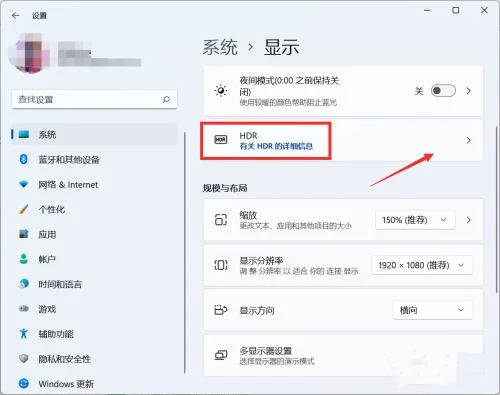
Task: Open the 辅助功能 accessibility icon
Action: 24,333
